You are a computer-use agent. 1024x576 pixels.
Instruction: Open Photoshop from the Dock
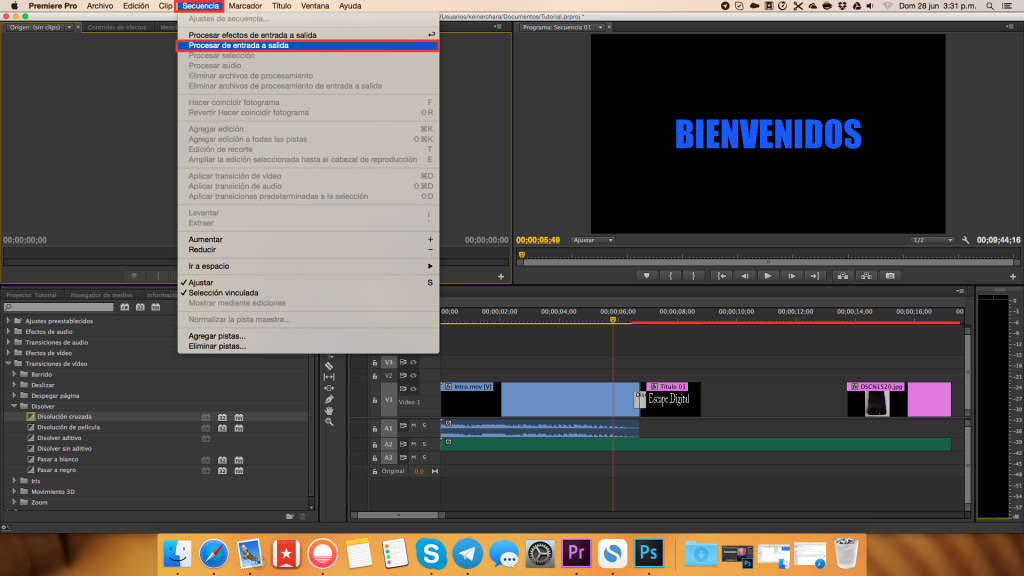pyautogui.click(x=649, y=551)
